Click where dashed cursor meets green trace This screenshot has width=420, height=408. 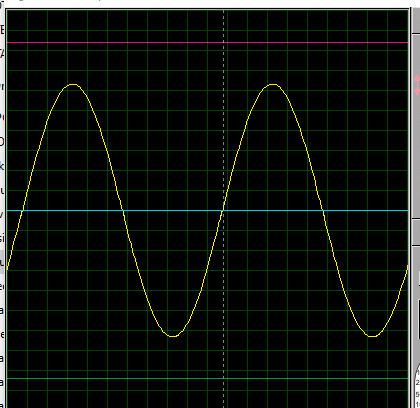223,379
